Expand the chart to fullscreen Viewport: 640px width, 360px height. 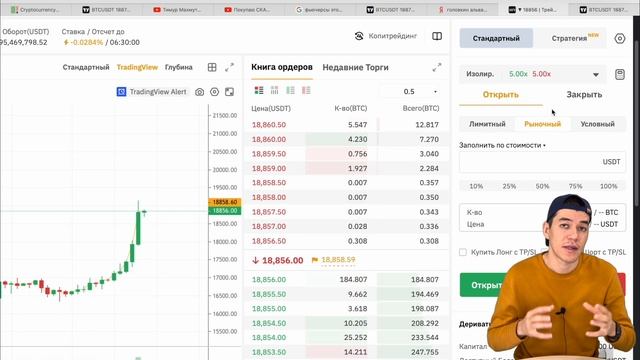tap(229, 67)
